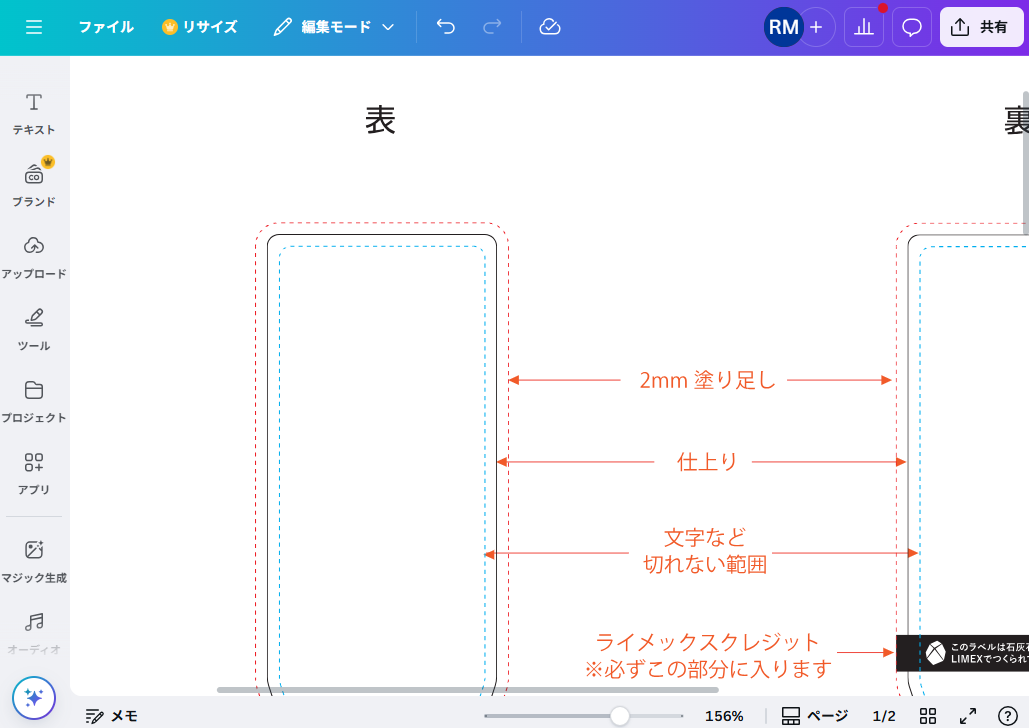Open マジック生成 panel
The height and width of the screenshot is (728, 1029).
[34, 560]
